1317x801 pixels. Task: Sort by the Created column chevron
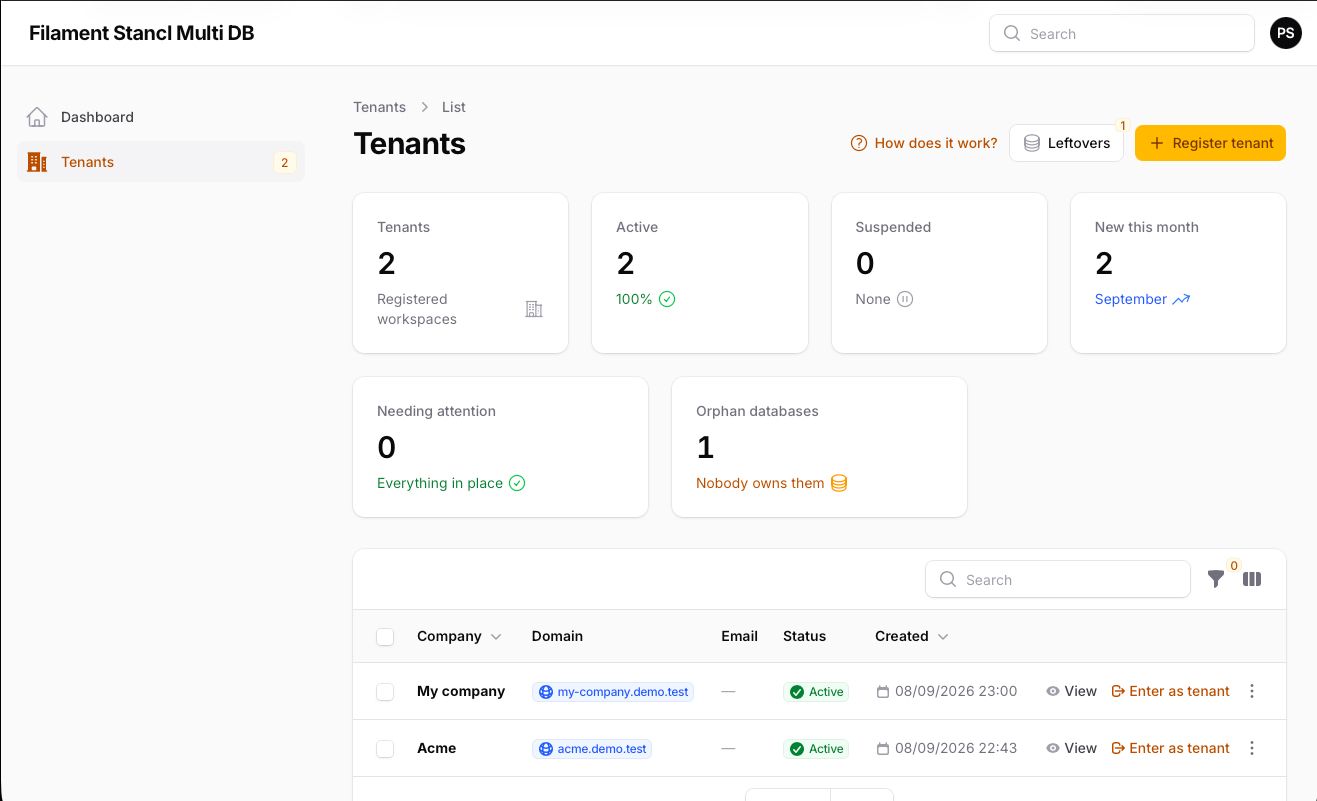(943, 637)
